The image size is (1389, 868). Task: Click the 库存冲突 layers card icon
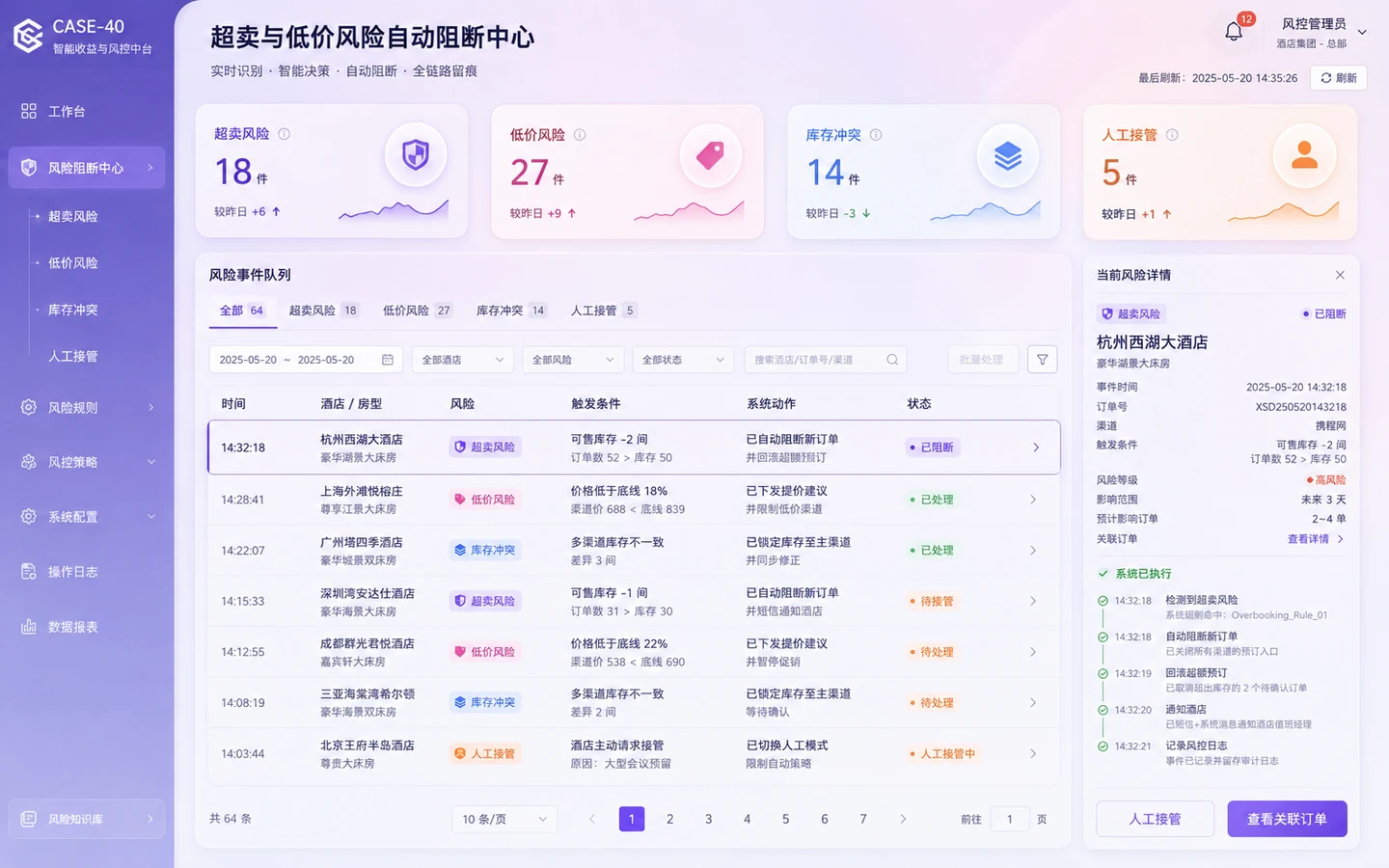click(x=1008, y=155)
